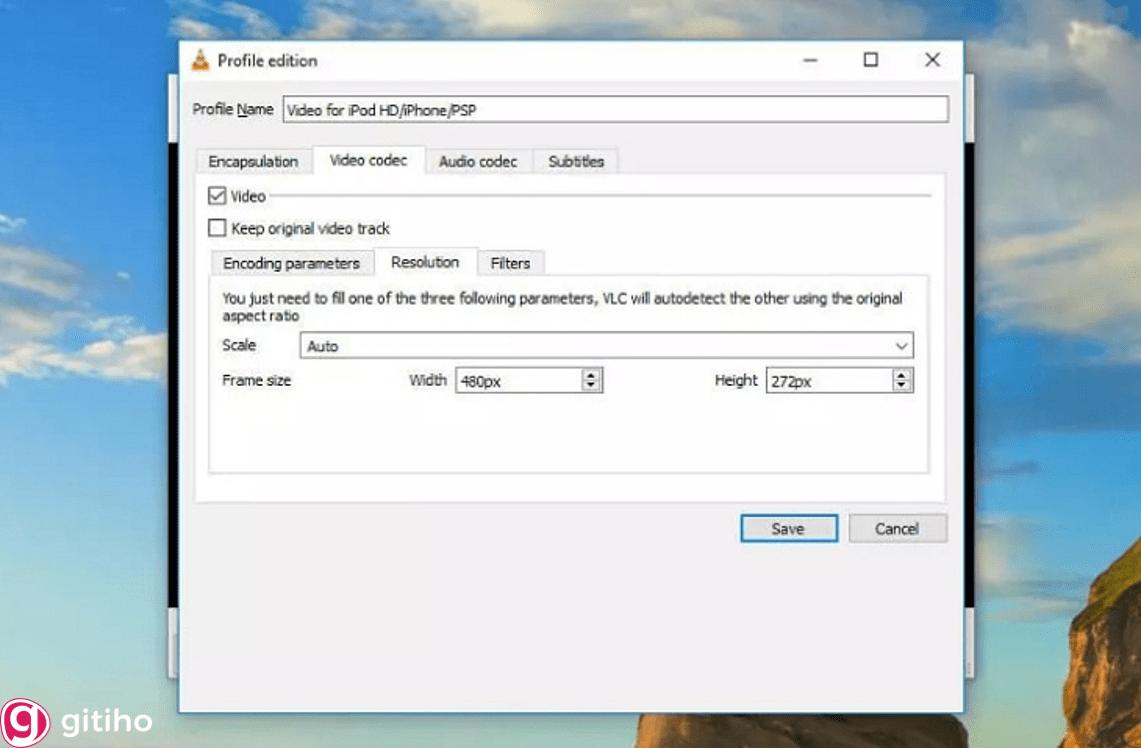The image size is (1141, 748).
Task: Open the Subtitles tab
Action: [x=575, y=161]
